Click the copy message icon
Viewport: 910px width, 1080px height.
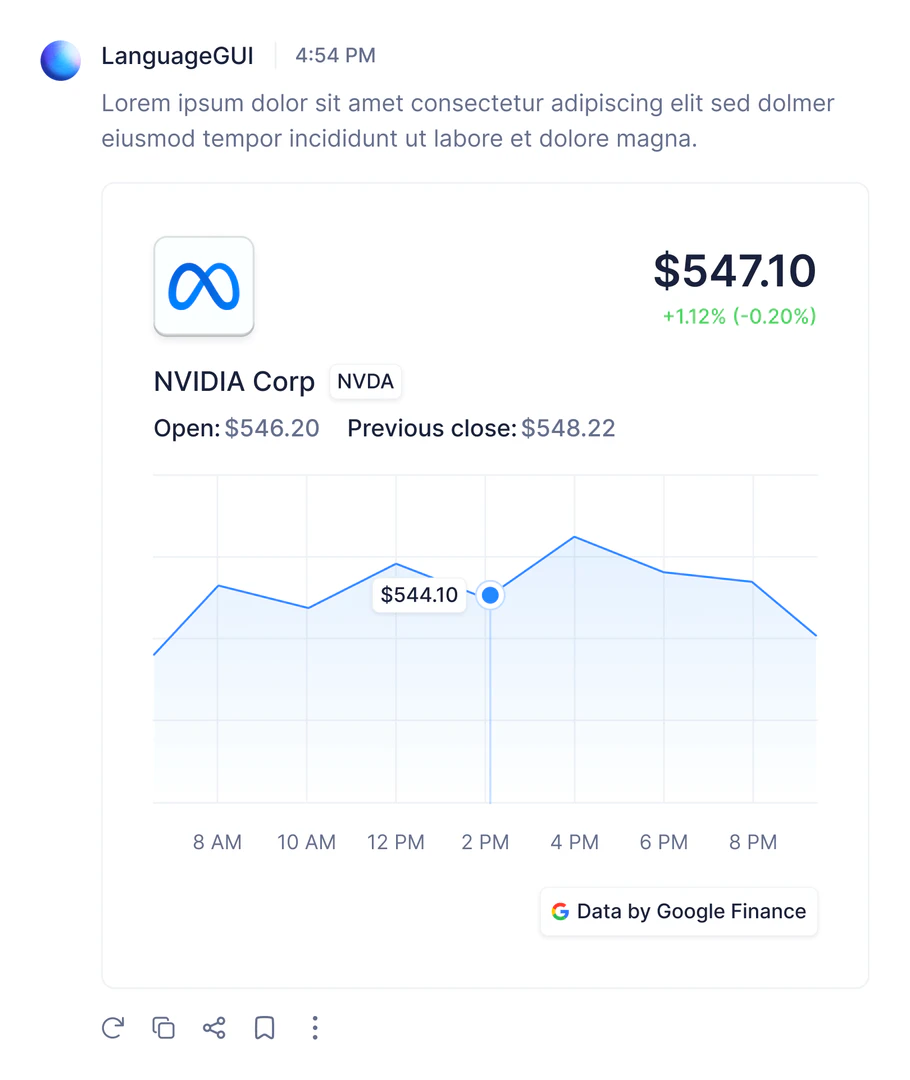click(163, 1028)
